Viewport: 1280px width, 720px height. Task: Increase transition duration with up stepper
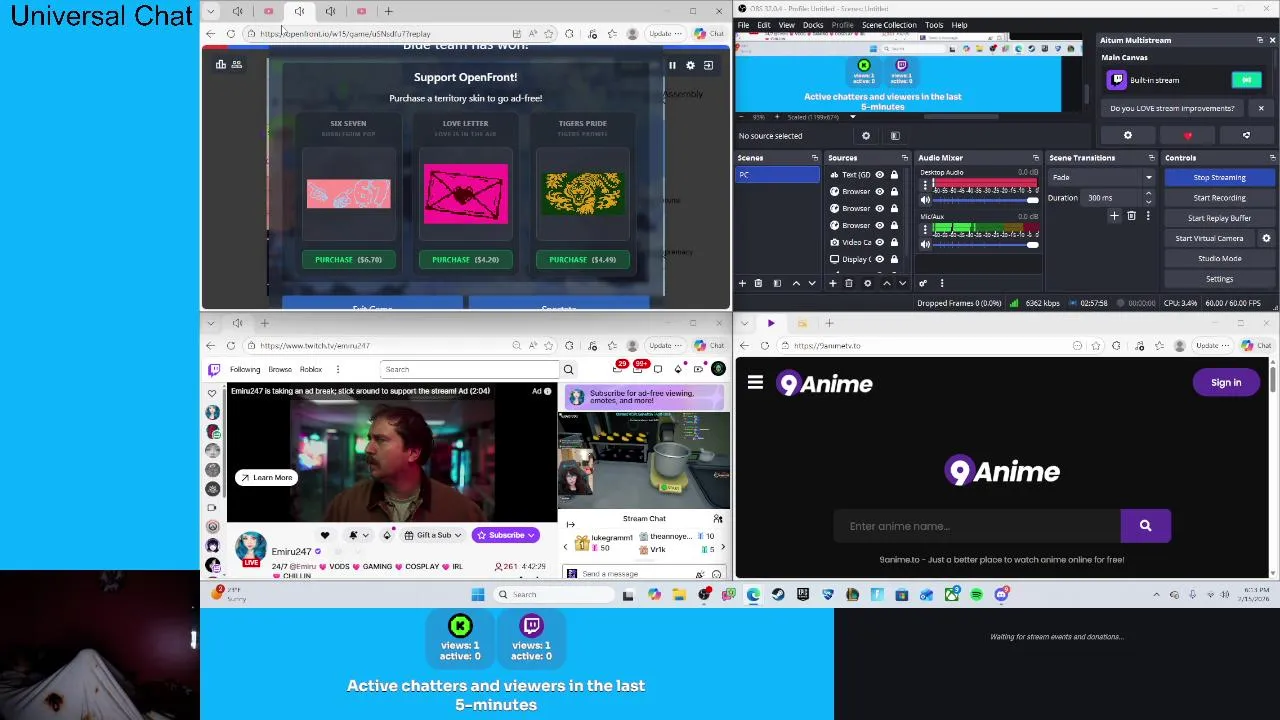(1148, 195)
